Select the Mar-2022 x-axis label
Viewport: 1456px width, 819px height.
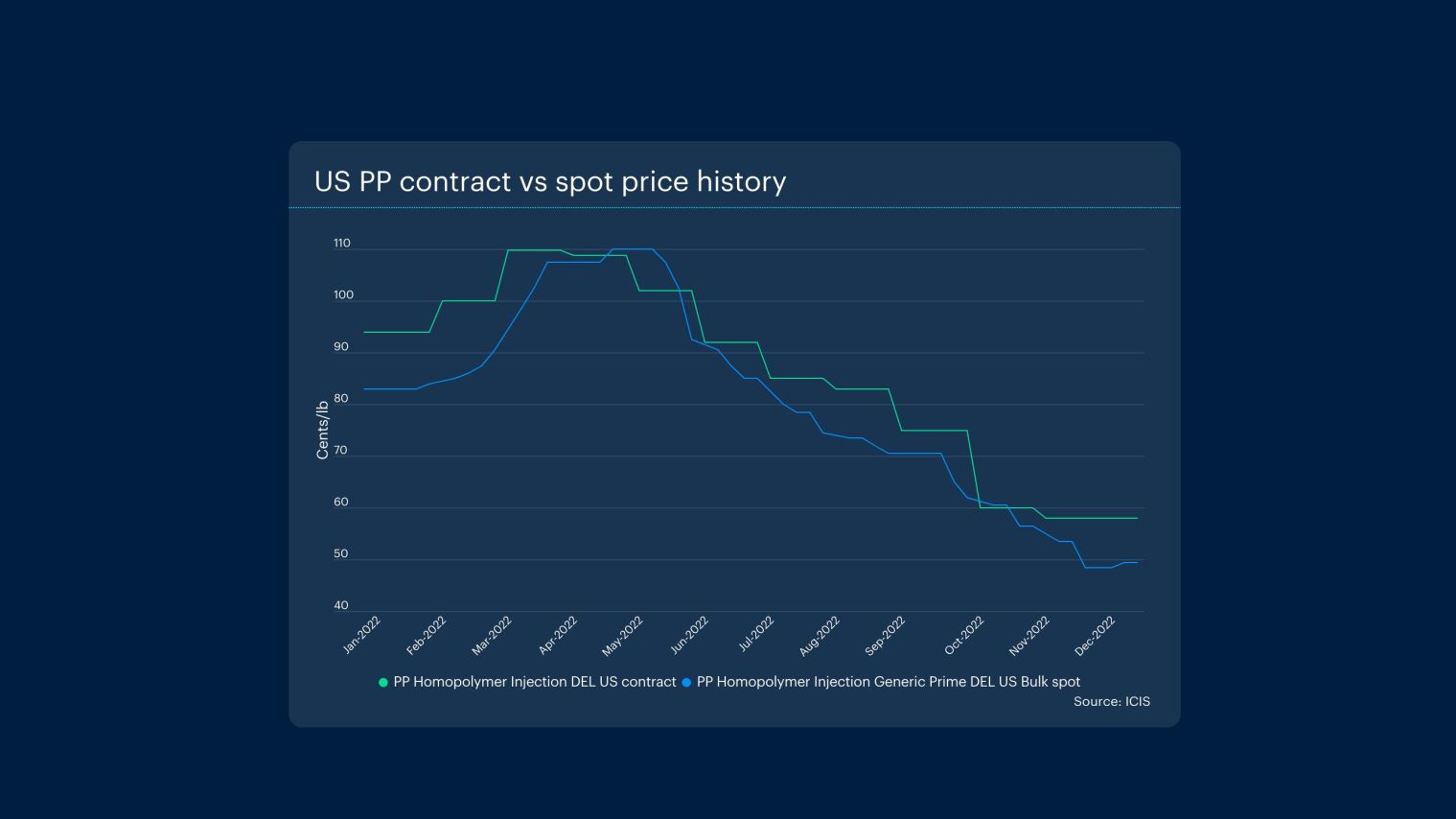click(492, 636)
